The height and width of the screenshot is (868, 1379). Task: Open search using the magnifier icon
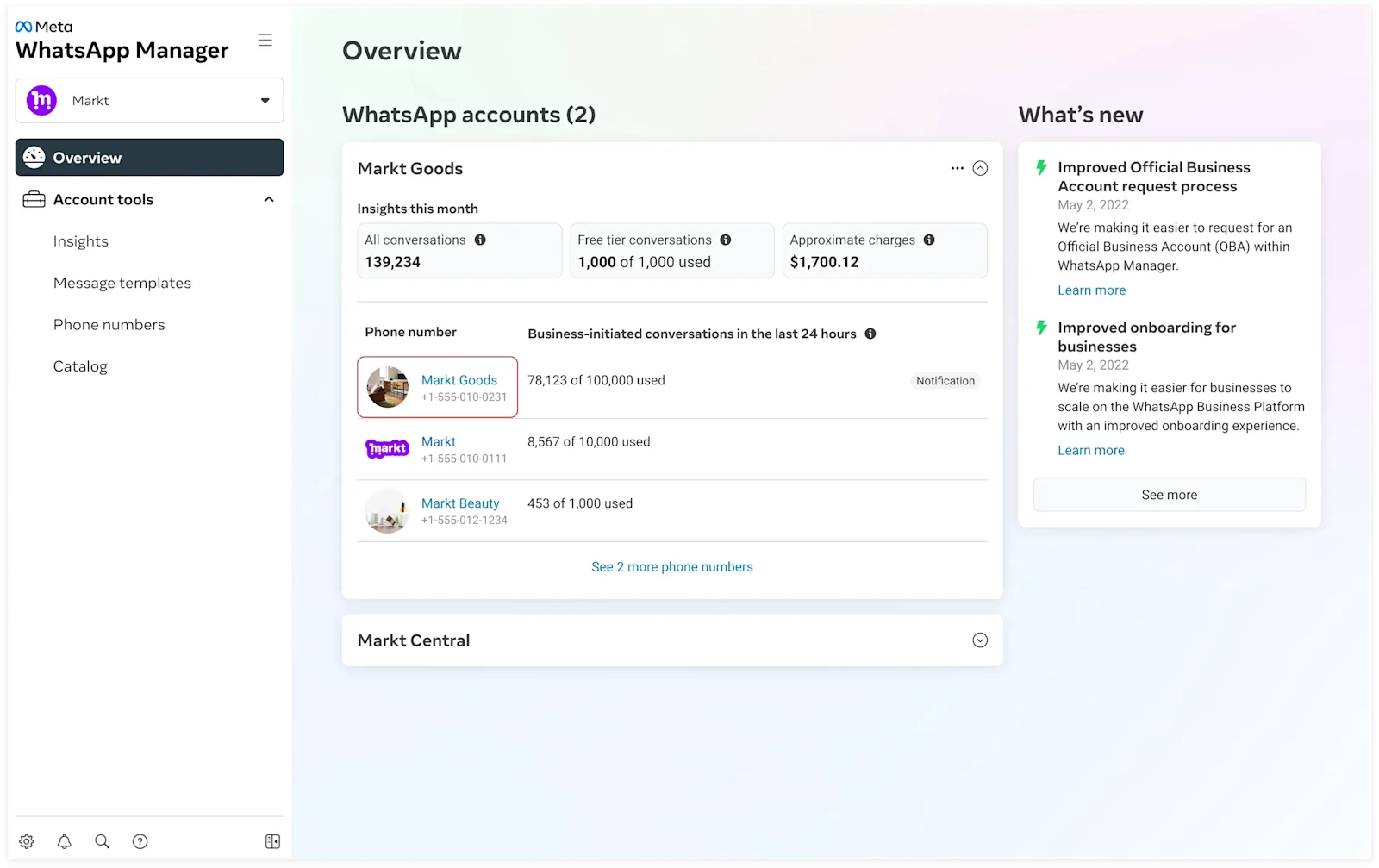click(102, 841)
